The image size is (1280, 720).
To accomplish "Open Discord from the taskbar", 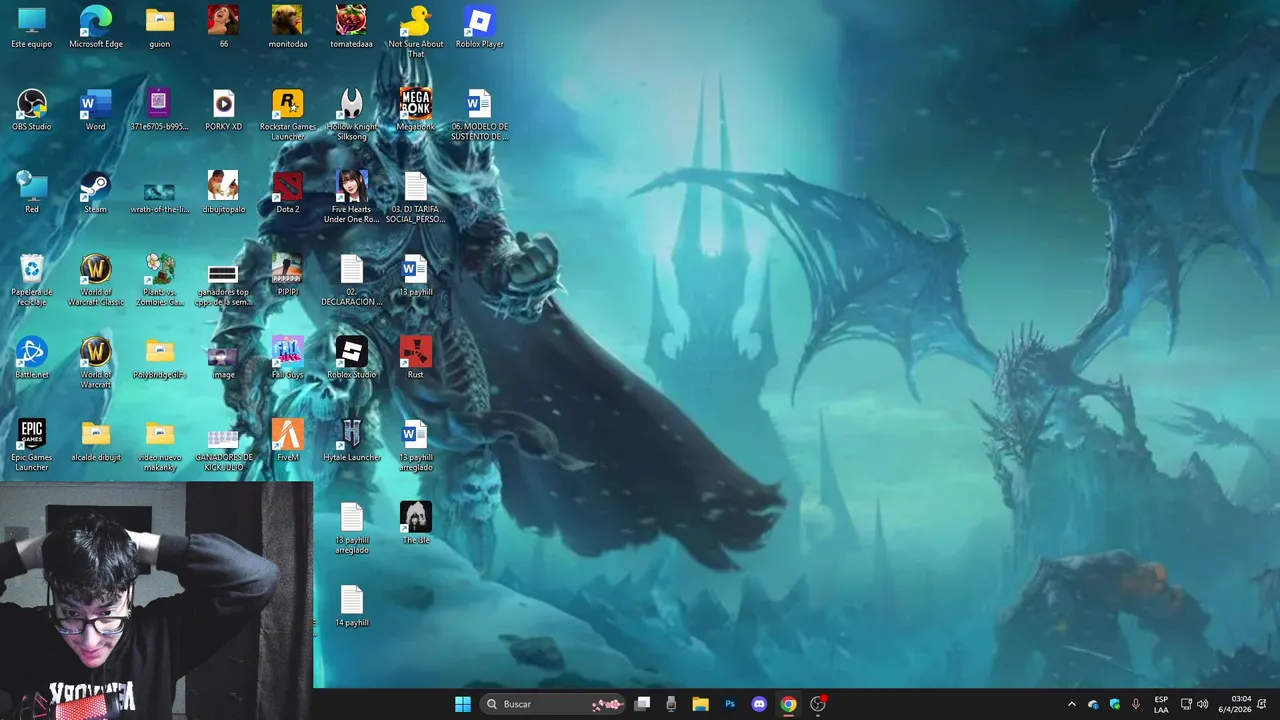I will pos(759,704).
